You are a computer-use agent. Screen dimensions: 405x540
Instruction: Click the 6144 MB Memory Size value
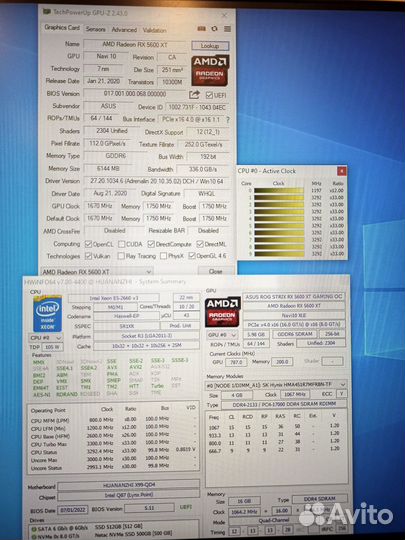tap(108, 169)
